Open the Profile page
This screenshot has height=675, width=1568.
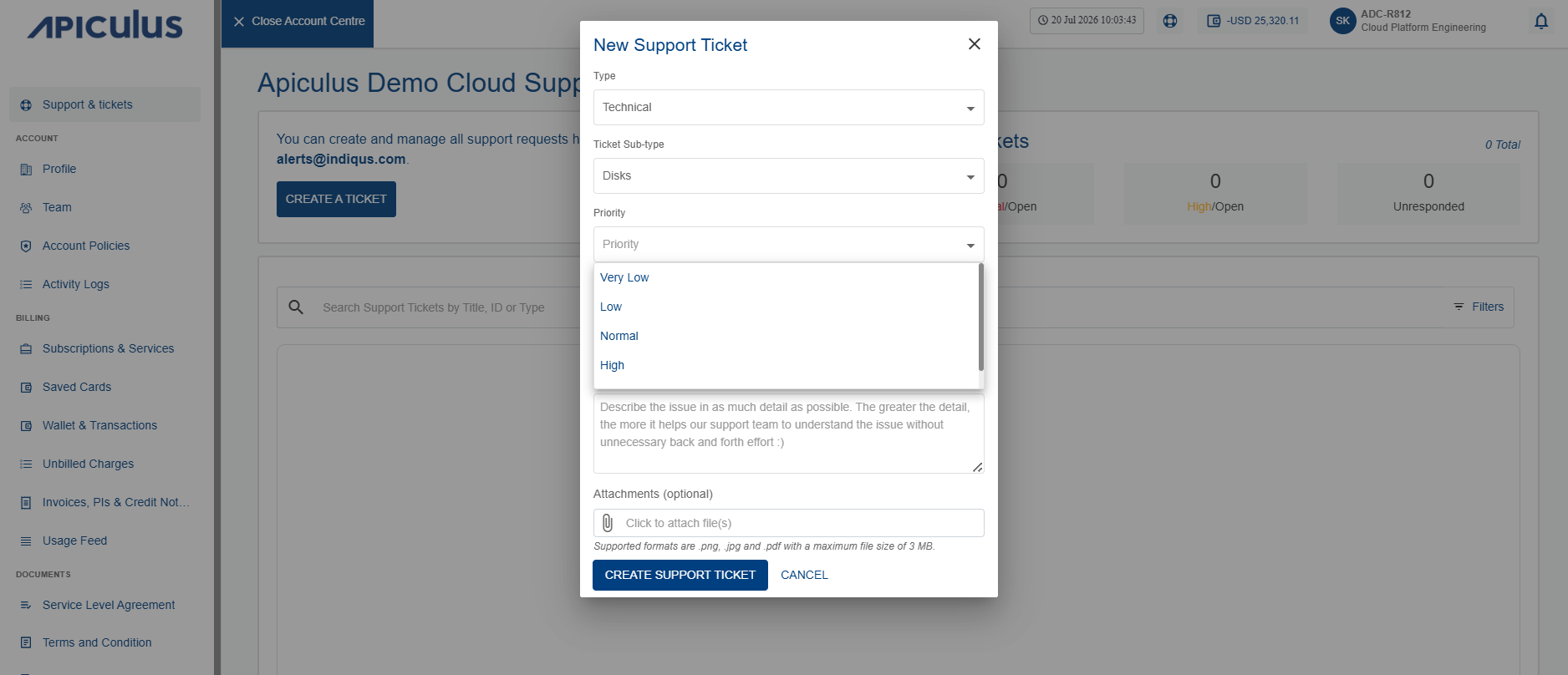click(x=59, y=169)
